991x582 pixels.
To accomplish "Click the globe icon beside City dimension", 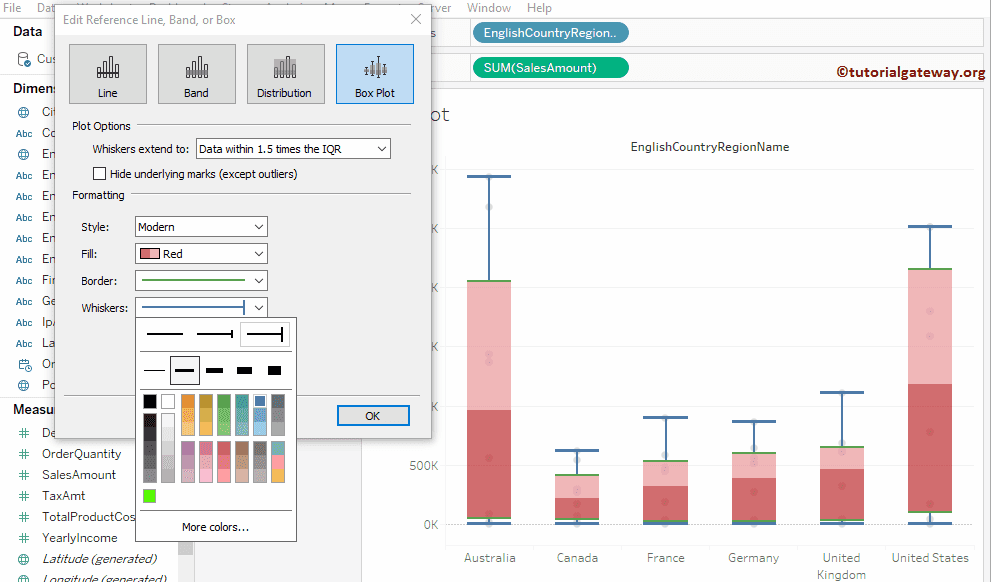I will point(24,111).
